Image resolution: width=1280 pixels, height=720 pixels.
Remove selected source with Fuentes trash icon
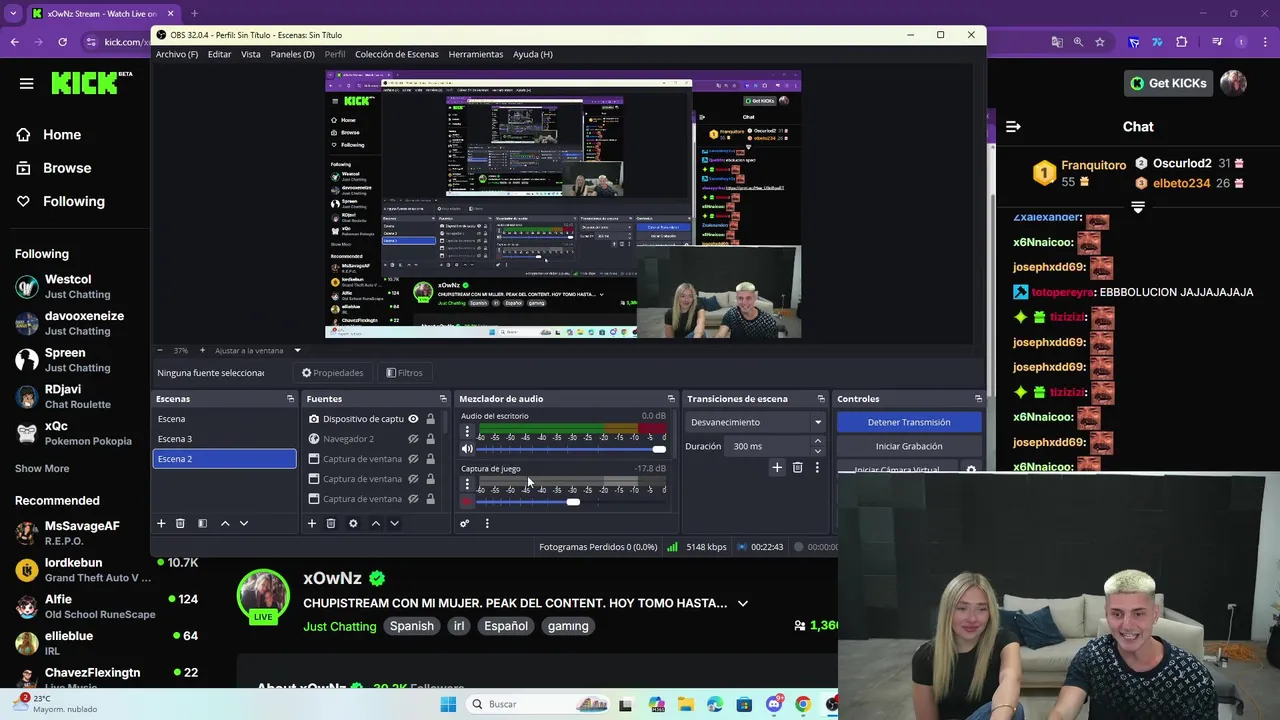[331, 523]
